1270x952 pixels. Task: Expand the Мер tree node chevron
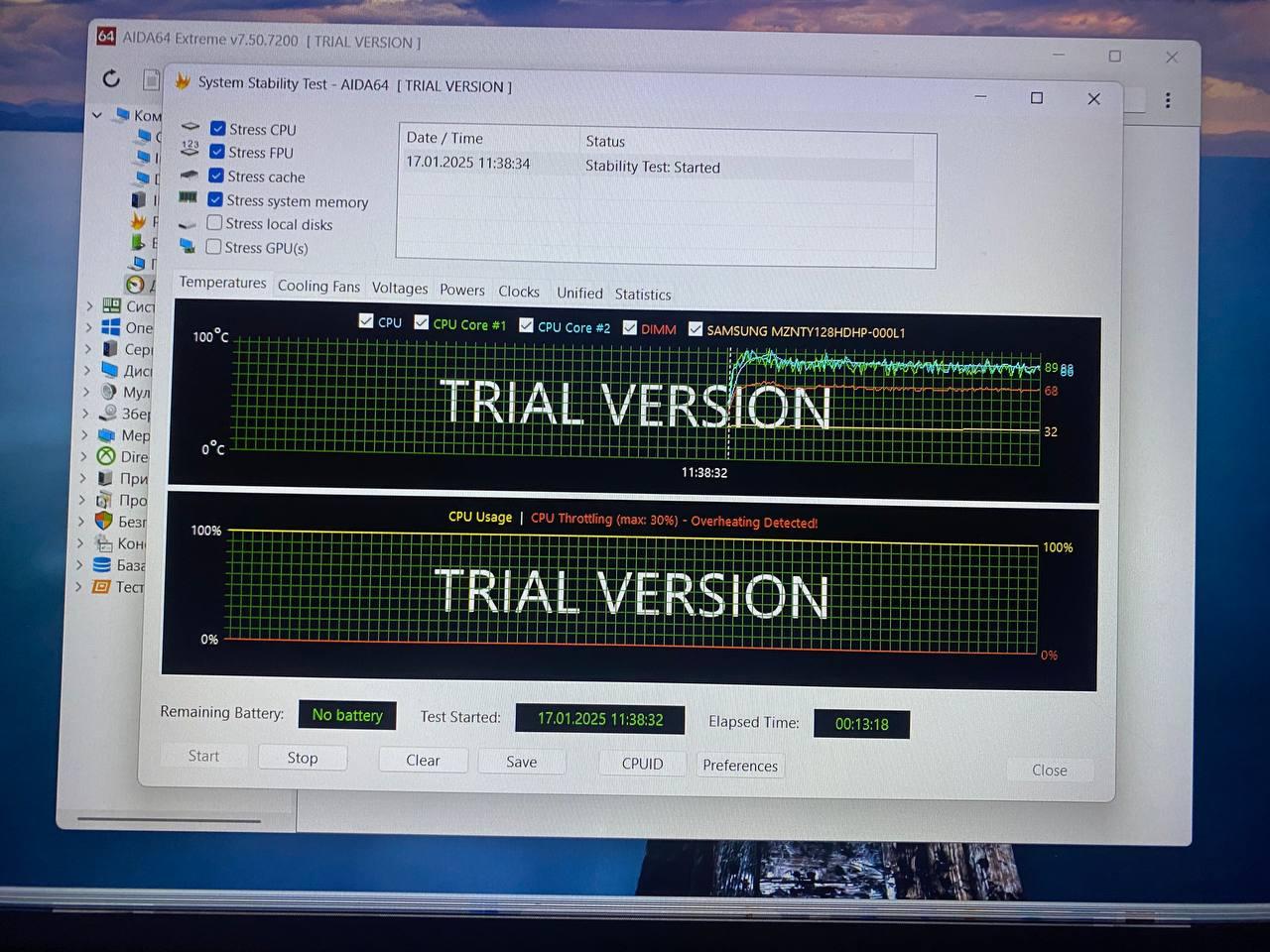[84, 434]
